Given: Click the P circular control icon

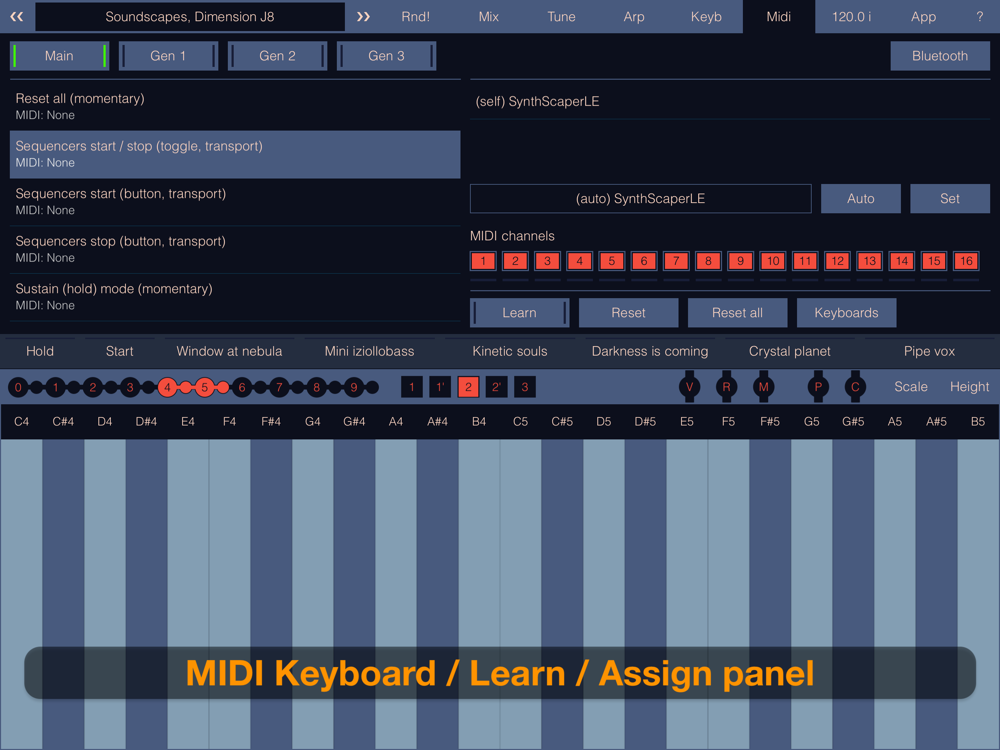Looking at the screenshot, I should pyautogui.click(x=818, y=387).
